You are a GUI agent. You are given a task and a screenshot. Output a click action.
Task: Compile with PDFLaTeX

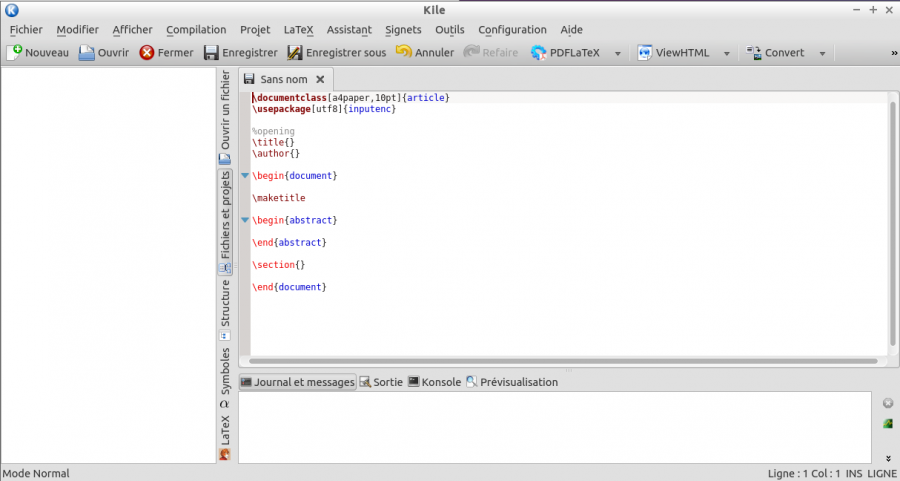point(565,53)
